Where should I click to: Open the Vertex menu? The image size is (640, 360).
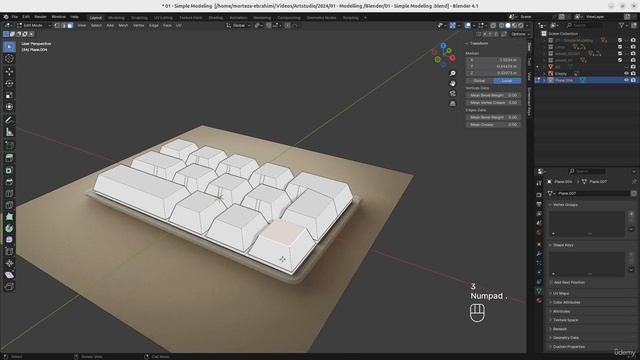click(x=138, y=25)
